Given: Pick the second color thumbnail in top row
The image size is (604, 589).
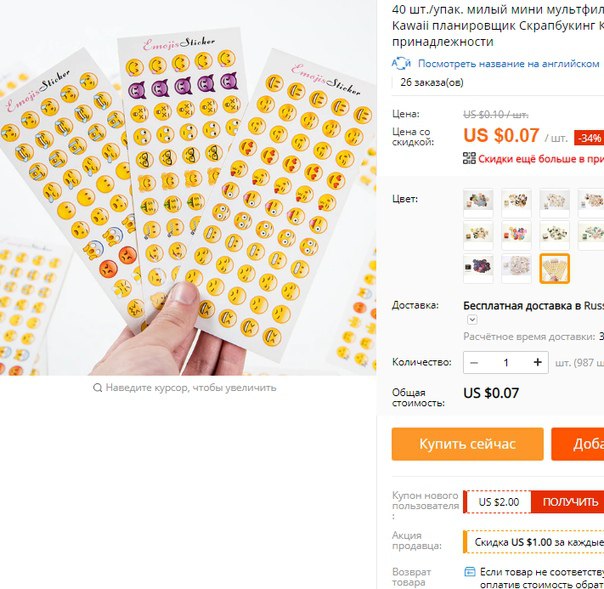Looking at the screenshot, I should click(x=516, y=203).
